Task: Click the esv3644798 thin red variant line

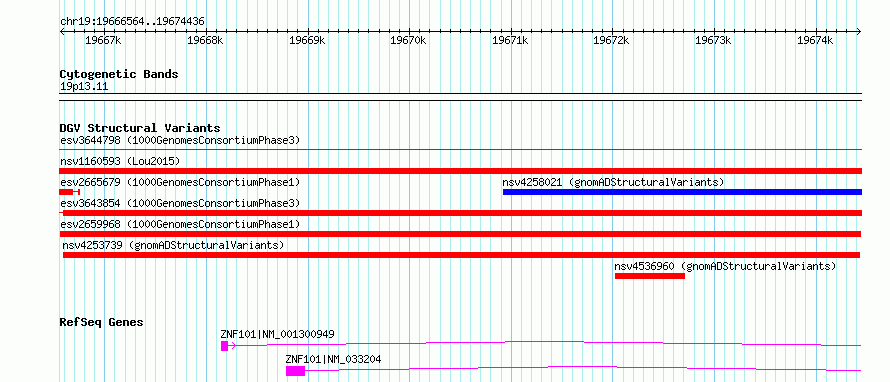Action: (460, 150)
